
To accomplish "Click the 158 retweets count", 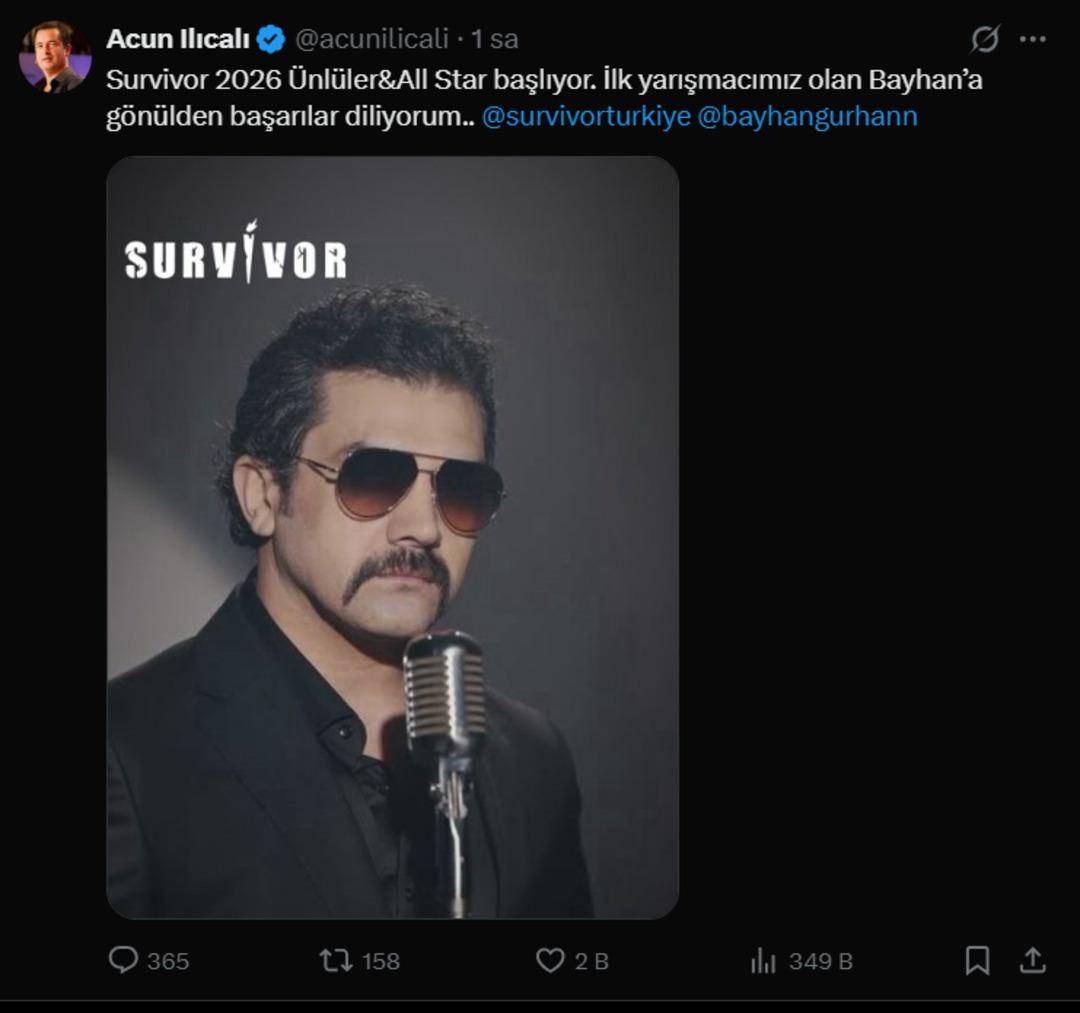I will (x=380, y=961).
